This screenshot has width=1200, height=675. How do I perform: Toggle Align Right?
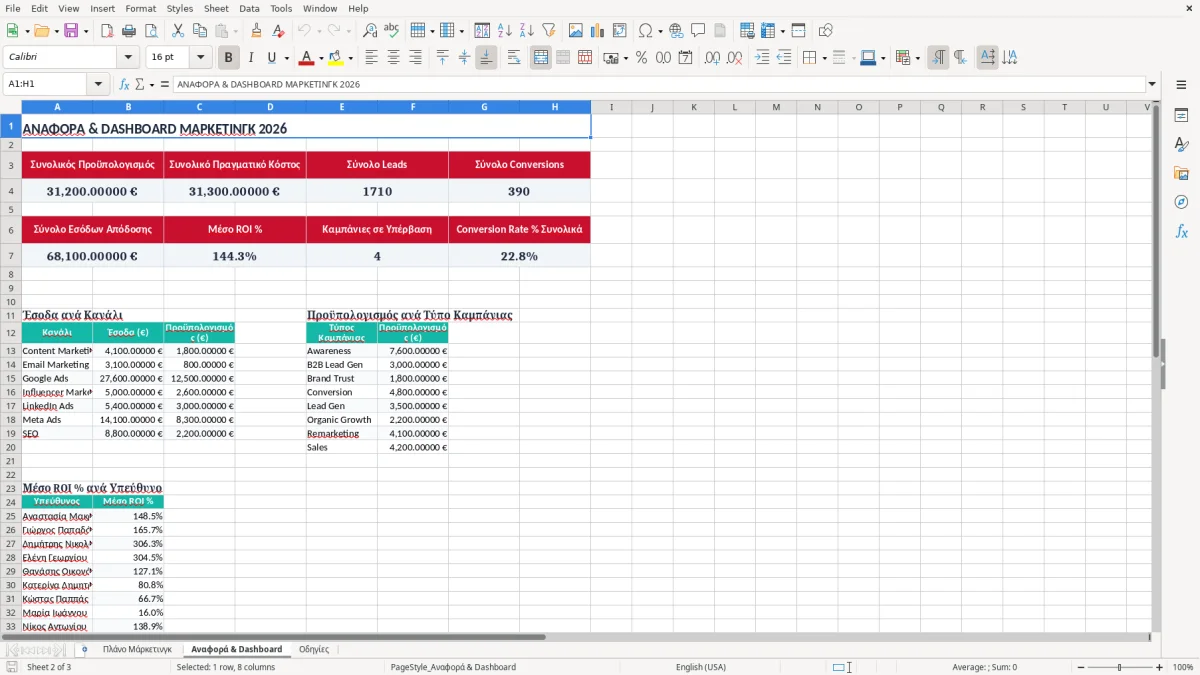tap(415, 58)
